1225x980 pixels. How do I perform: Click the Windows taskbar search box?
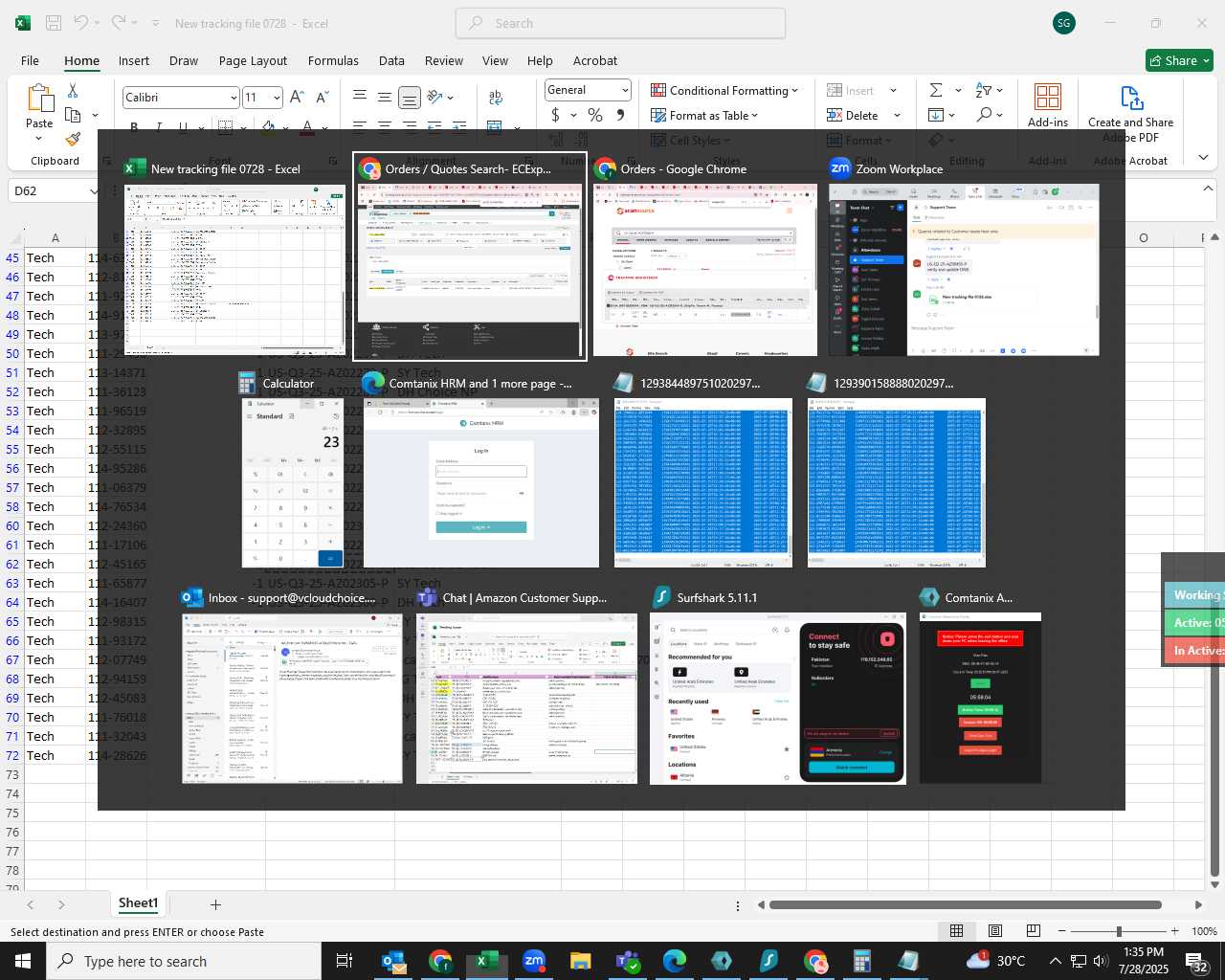tap(184, 961)
